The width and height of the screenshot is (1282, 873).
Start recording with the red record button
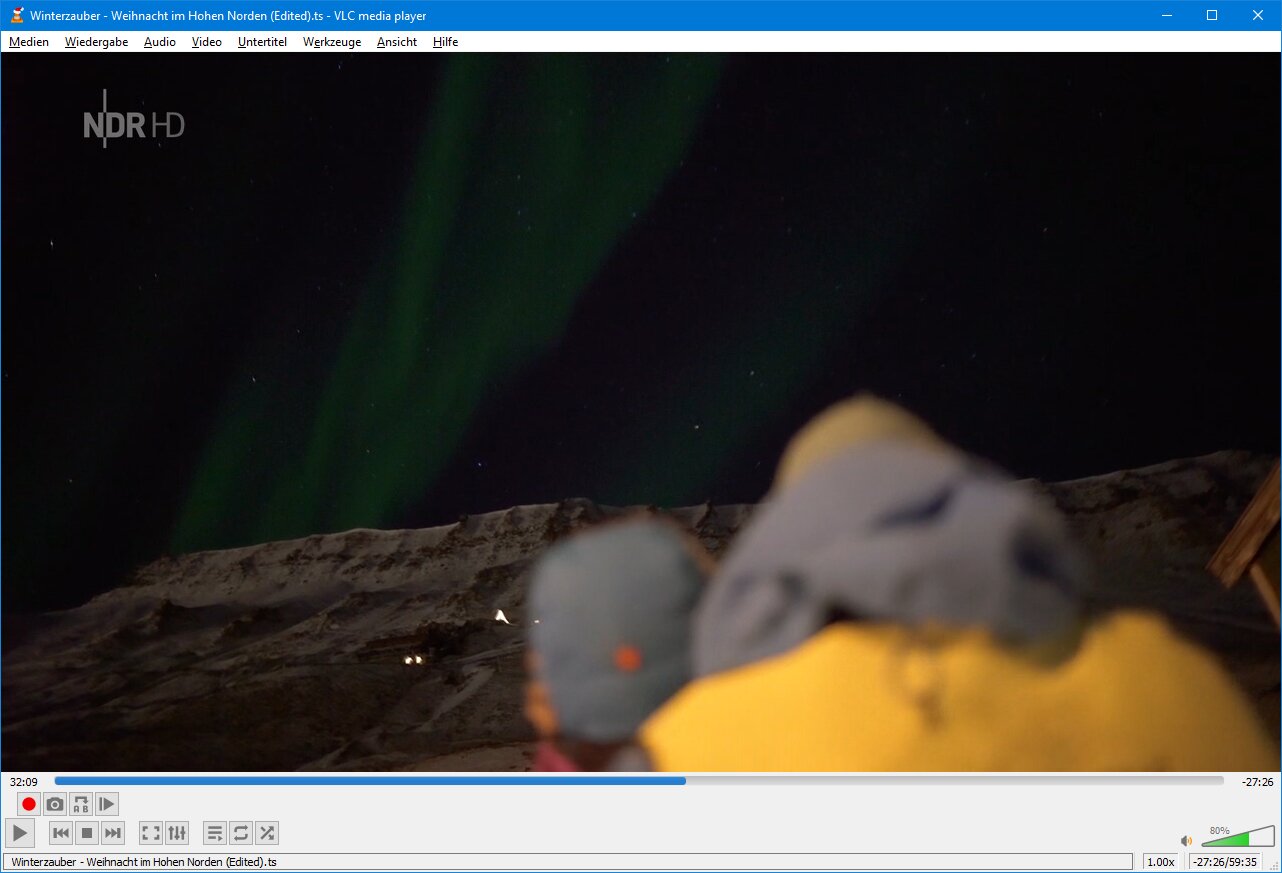pos(29,804)
